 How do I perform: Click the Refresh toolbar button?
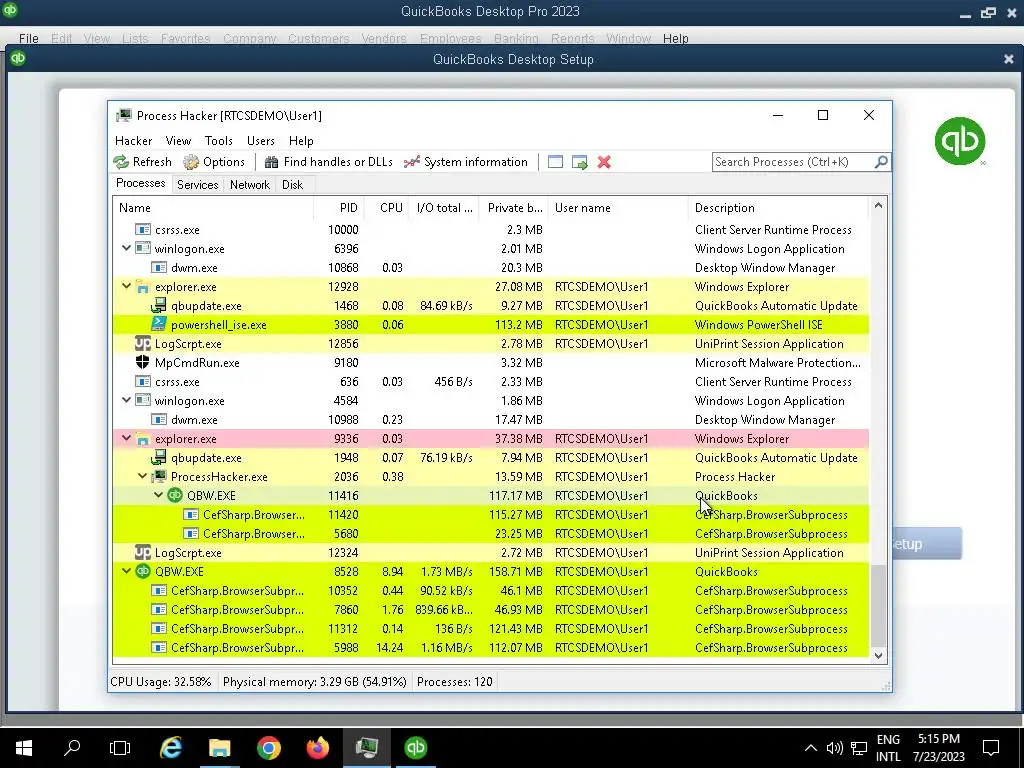click(142, 162)
